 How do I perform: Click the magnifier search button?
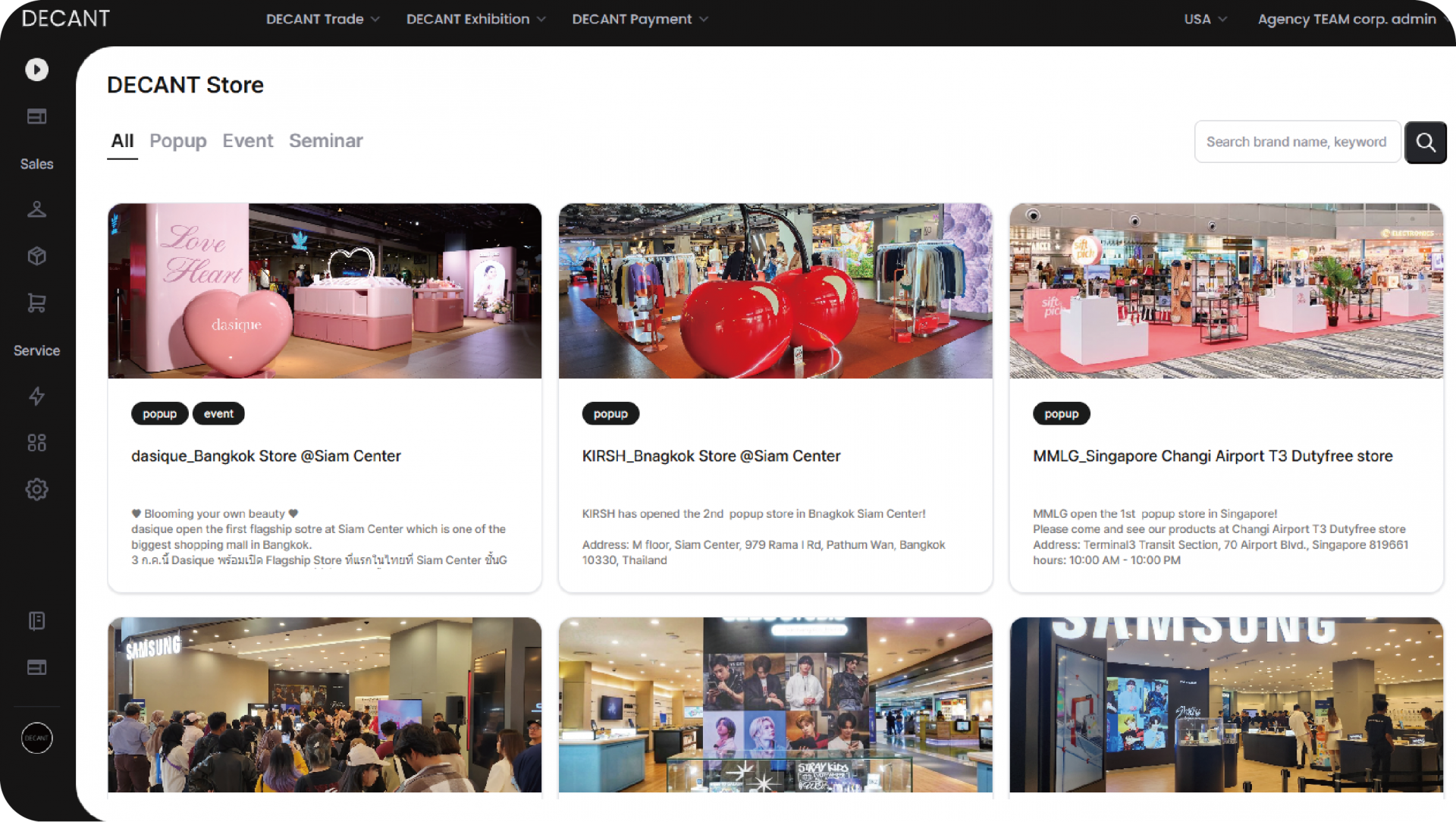[1425, 142]
